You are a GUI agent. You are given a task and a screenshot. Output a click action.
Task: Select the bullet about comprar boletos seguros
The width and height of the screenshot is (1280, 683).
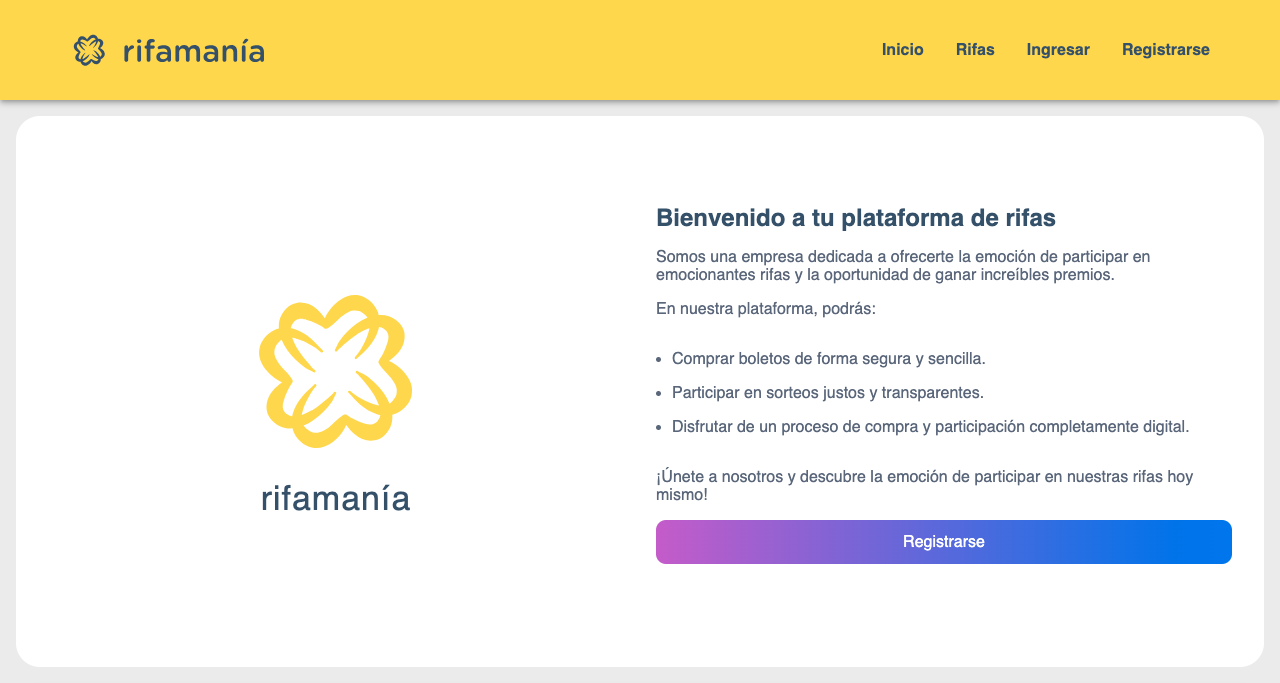[828, 357]
